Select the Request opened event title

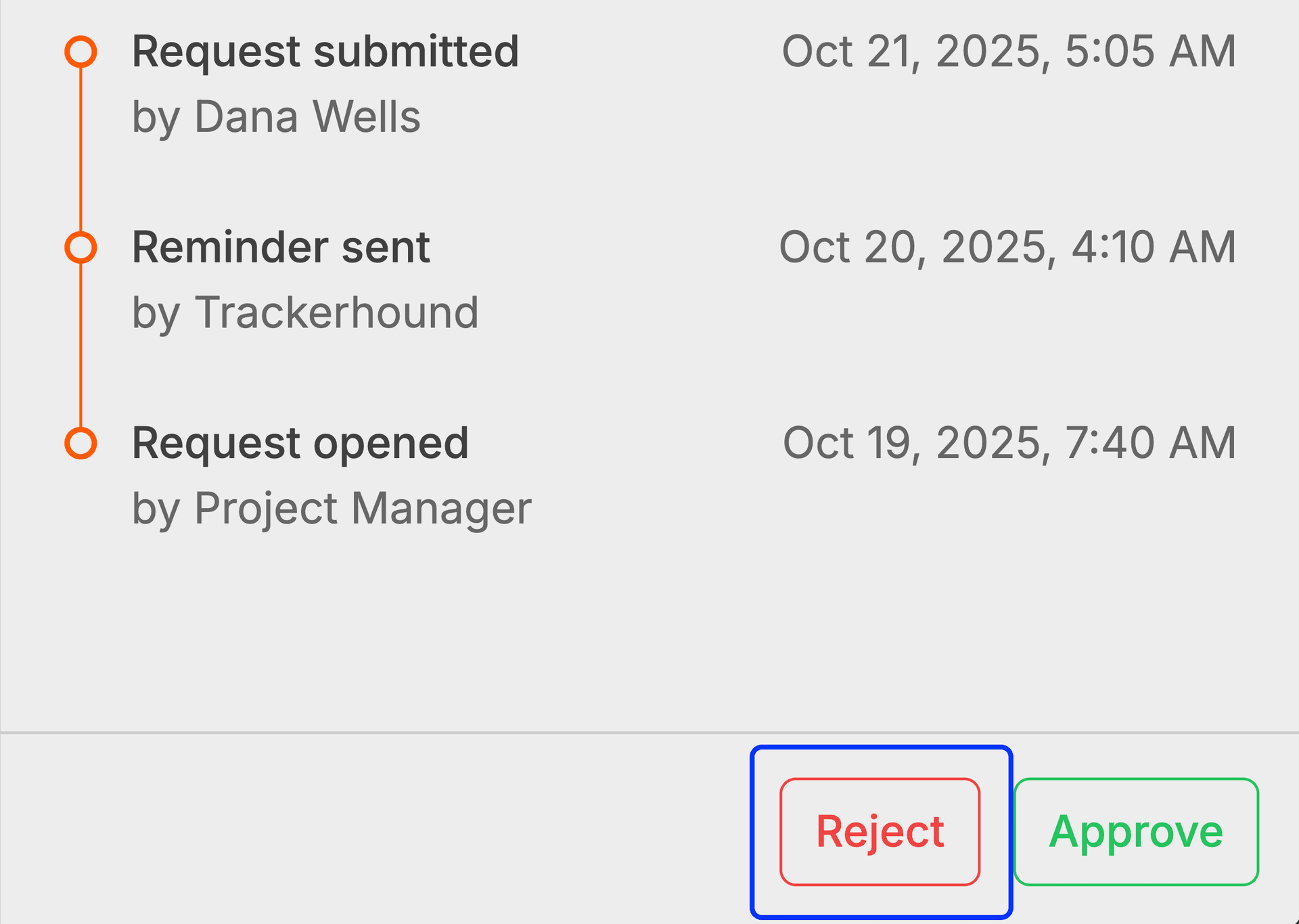[301, 443]
